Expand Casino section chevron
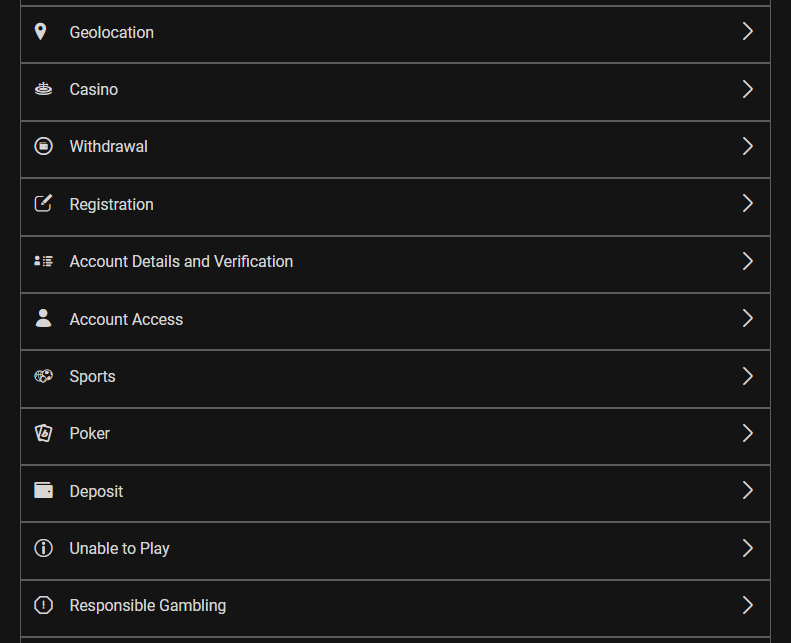This screenshot has width=791, height=643. click(748, 89)
